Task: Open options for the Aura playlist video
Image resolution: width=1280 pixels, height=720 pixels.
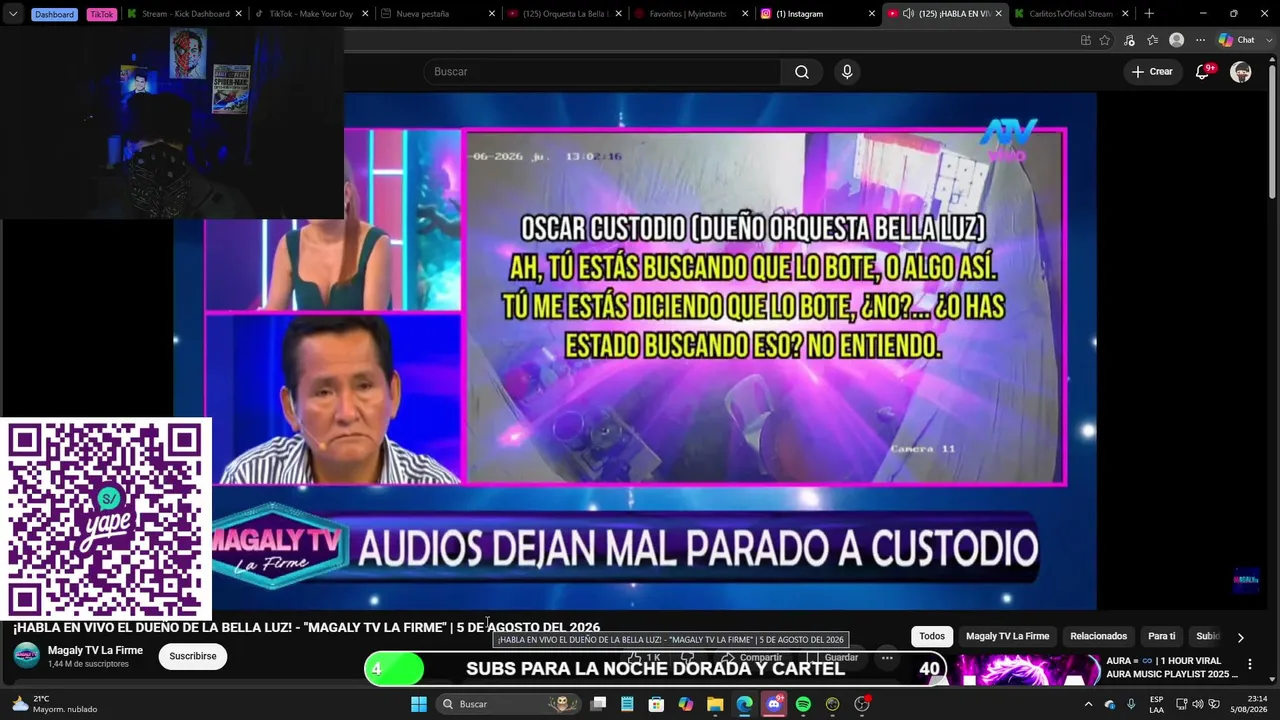Action: click(x=1249, y=664)
